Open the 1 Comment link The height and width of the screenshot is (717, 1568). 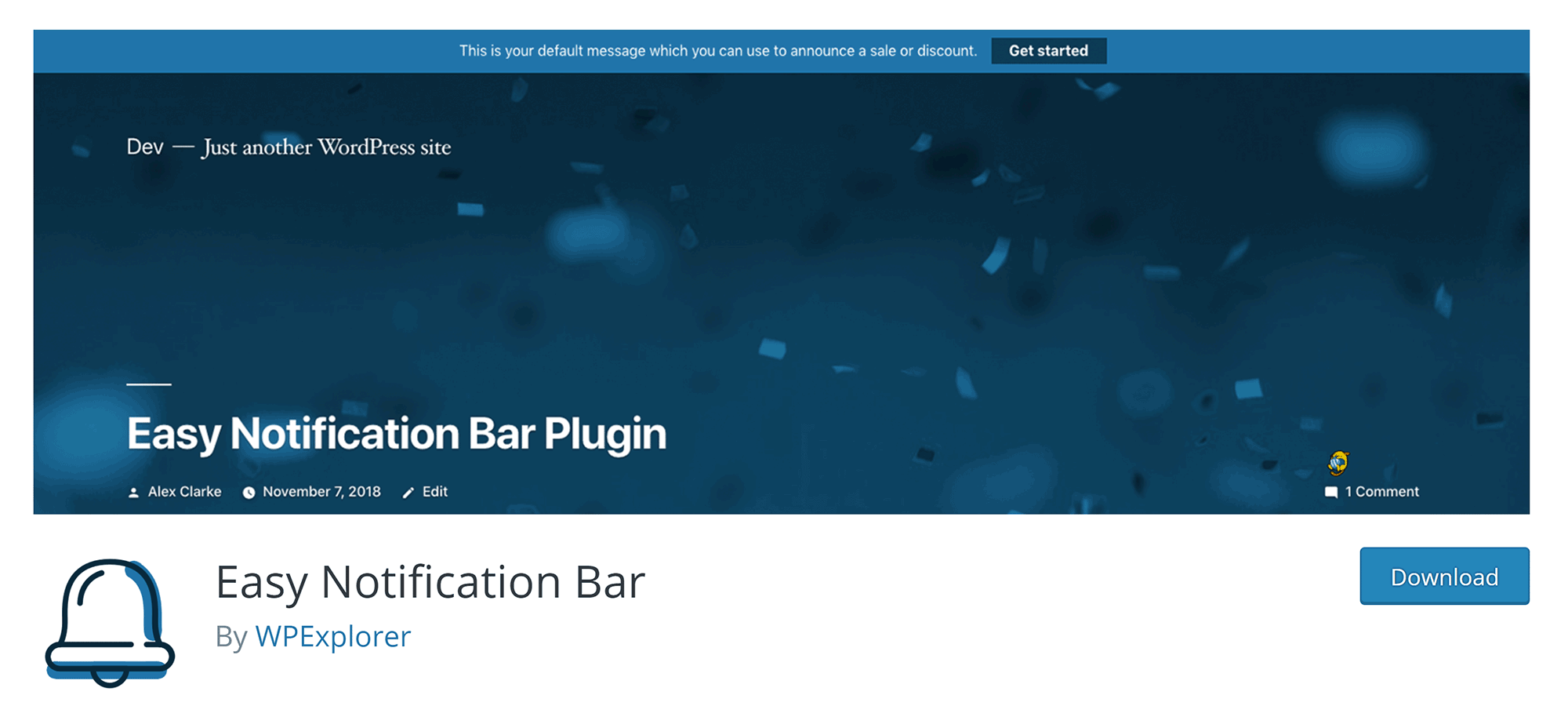click(x=1382, y=492)
